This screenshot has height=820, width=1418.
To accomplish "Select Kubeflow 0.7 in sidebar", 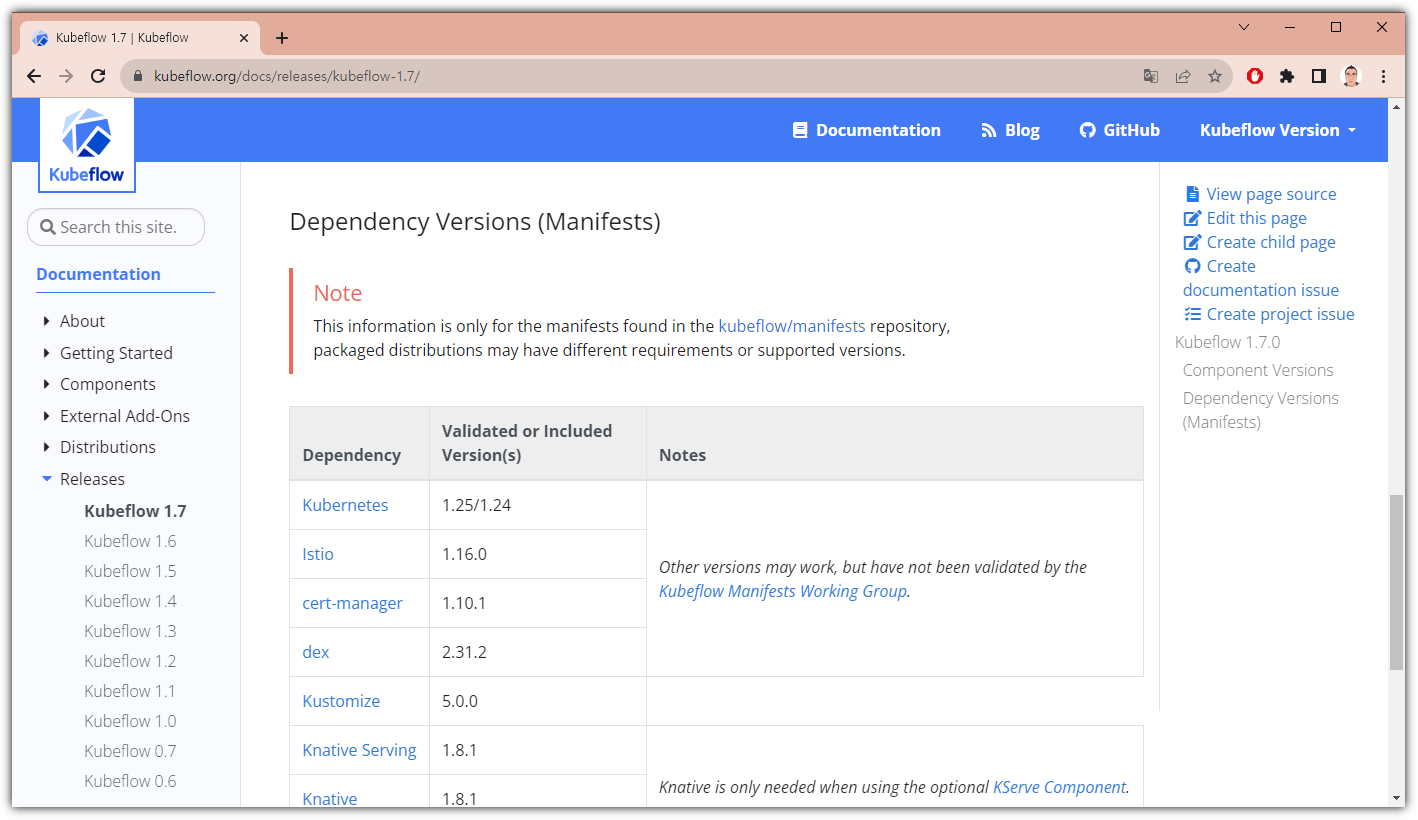I will [130, 751].
